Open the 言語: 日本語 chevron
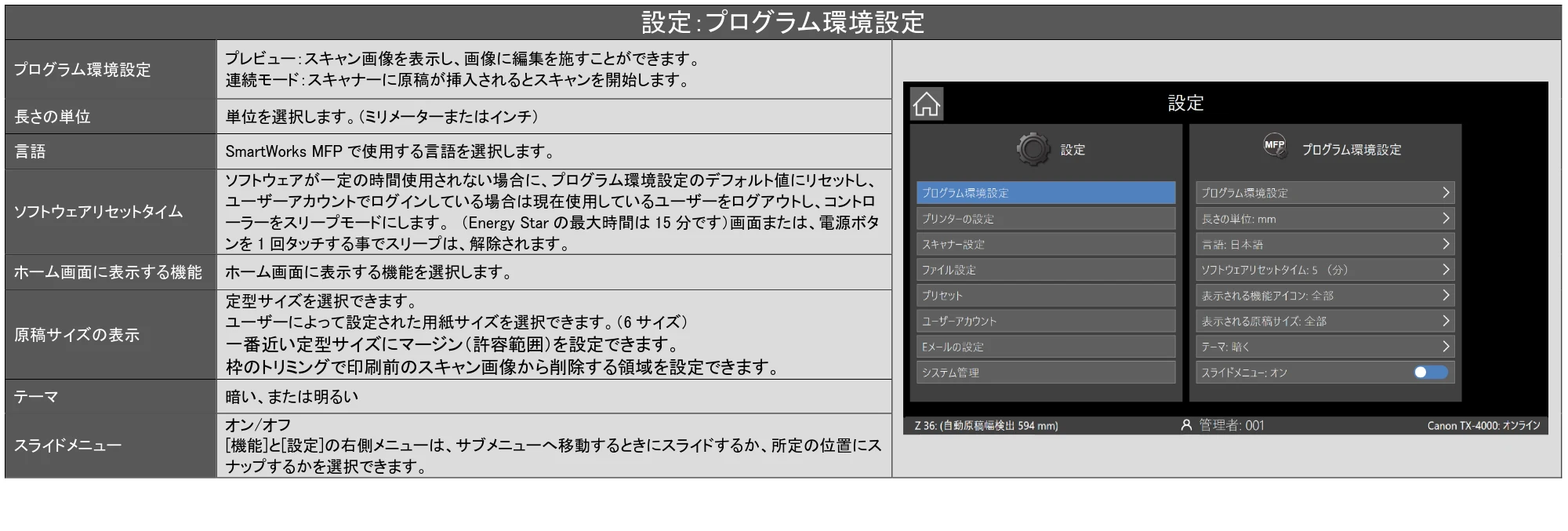This screenshot has width=1568, height=531. pos(1446,244)
